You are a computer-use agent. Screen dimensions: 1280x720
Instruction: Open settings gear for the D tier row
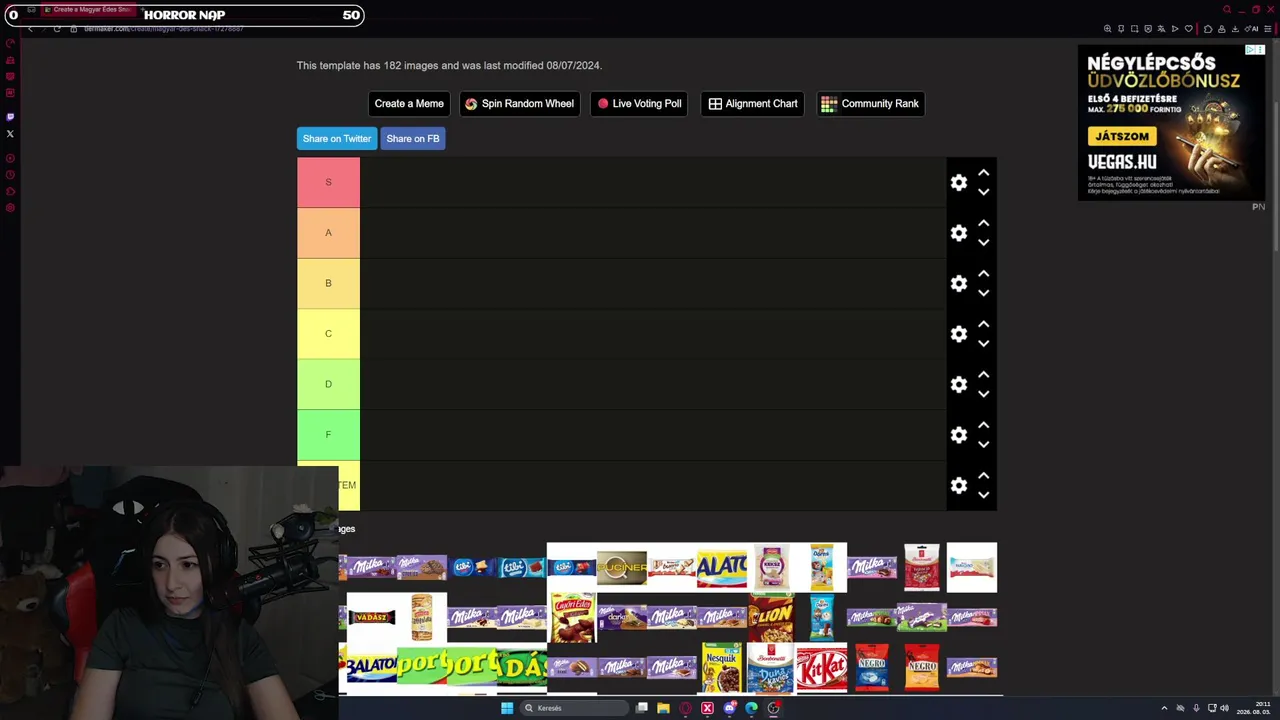959,384
